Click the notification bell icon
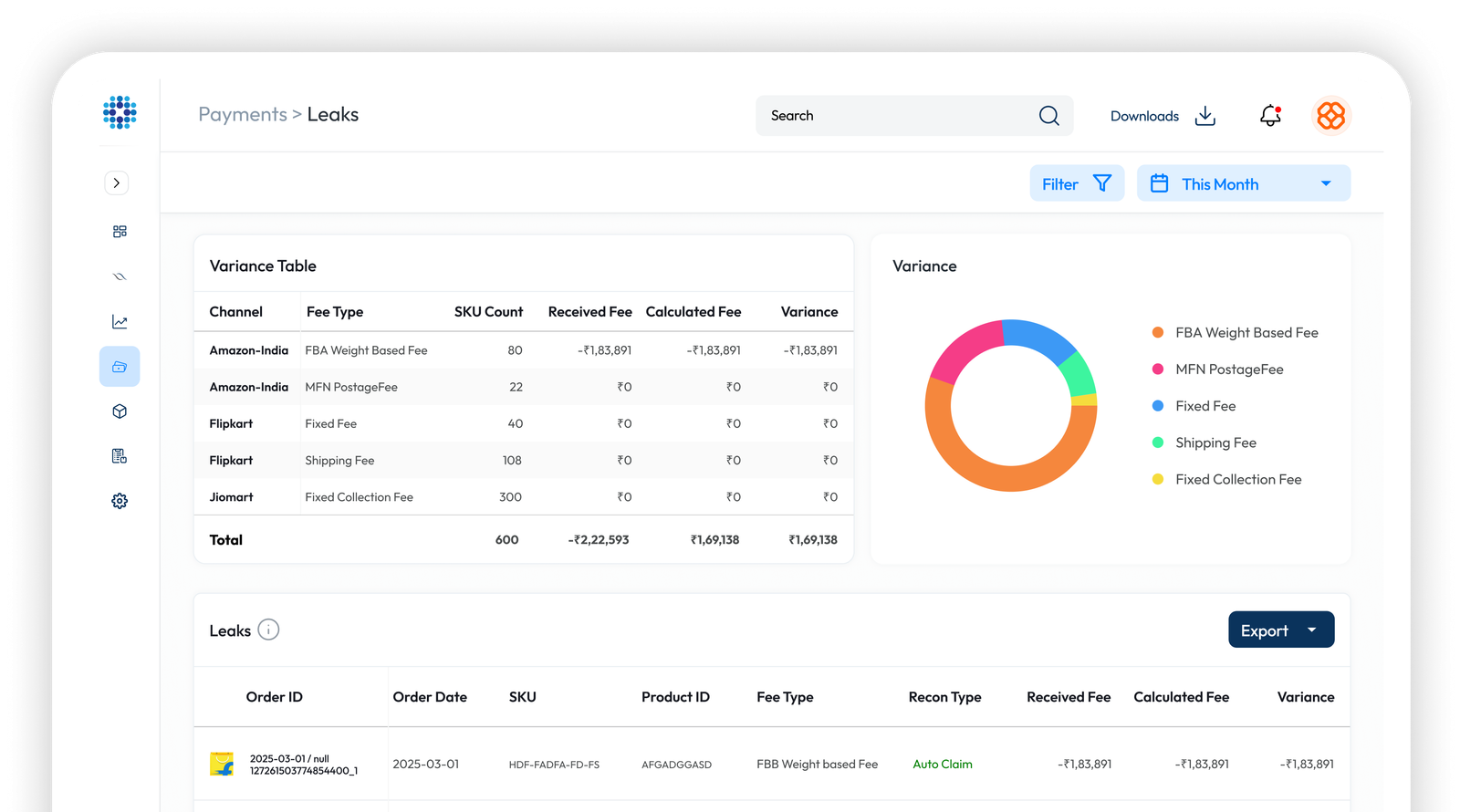This screenshot has width=1460, height=812. pos(1270,116)
